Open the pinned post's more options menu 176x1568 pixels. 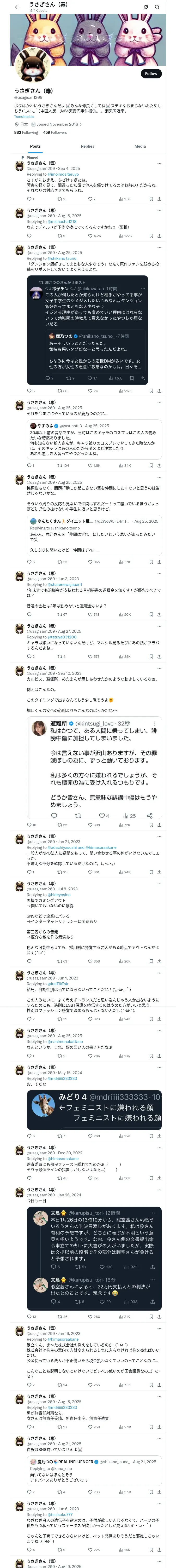point(159,163)
